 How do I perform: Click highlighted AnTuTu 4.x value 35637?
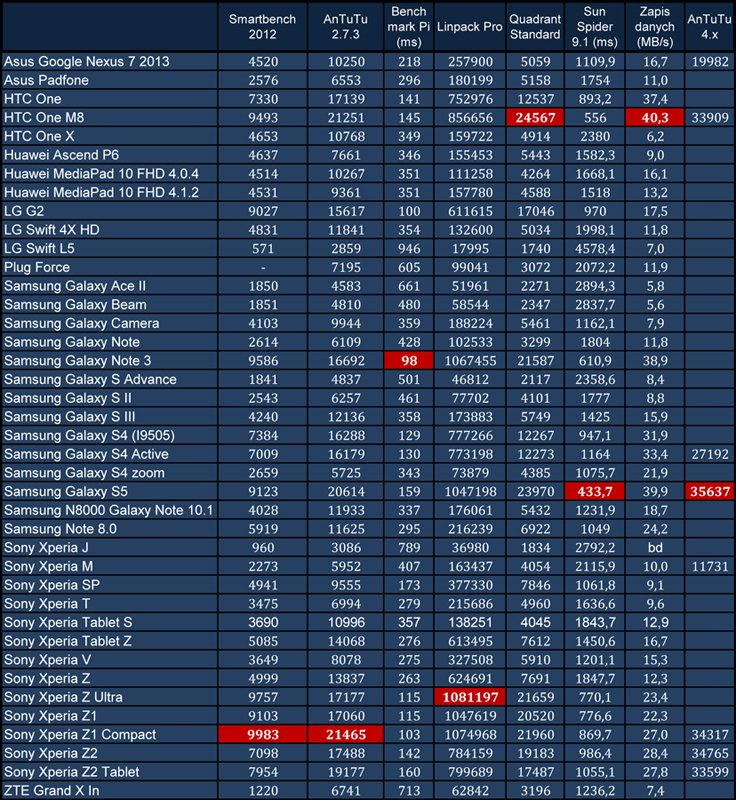[709, 492]
